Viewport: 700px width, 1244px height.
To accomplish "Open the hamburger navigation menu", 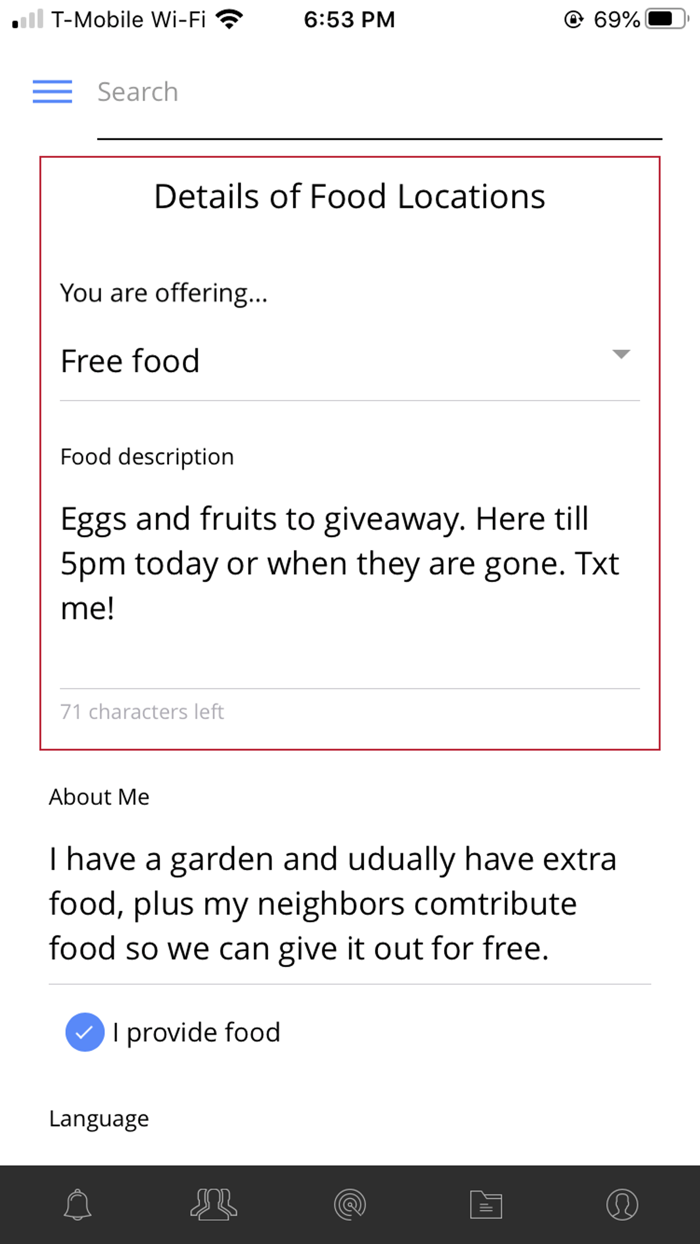I will tap(52, 91).
